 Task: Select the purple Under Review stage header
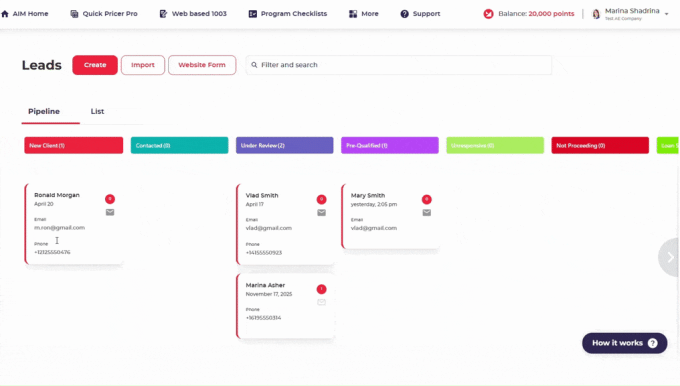click(284, 145)
